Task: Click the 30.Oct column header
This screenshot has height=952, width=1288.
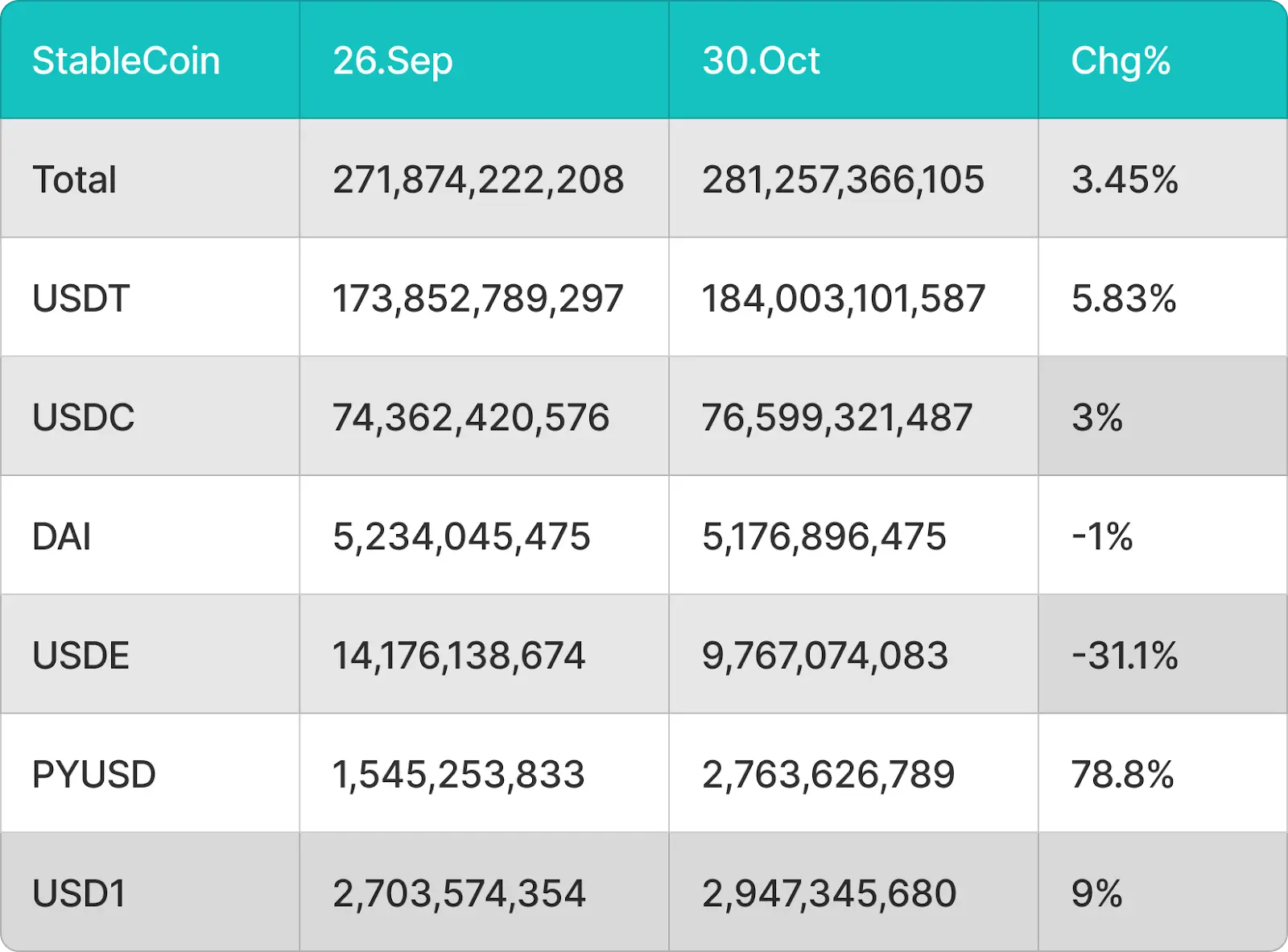Action: click(761, 61)
